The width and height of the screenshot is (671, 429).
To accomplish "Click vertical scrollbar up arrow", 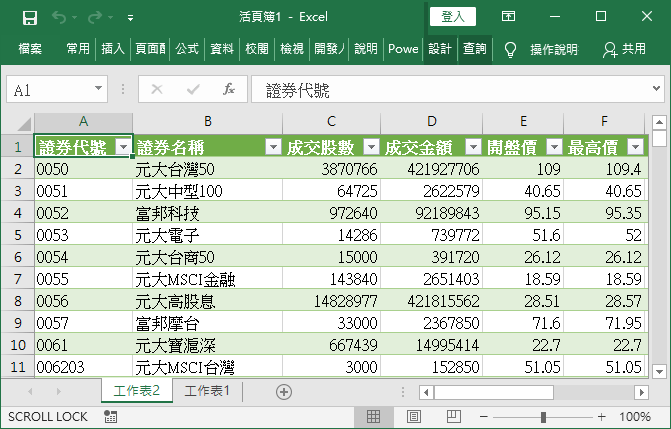I will point(659,122).
